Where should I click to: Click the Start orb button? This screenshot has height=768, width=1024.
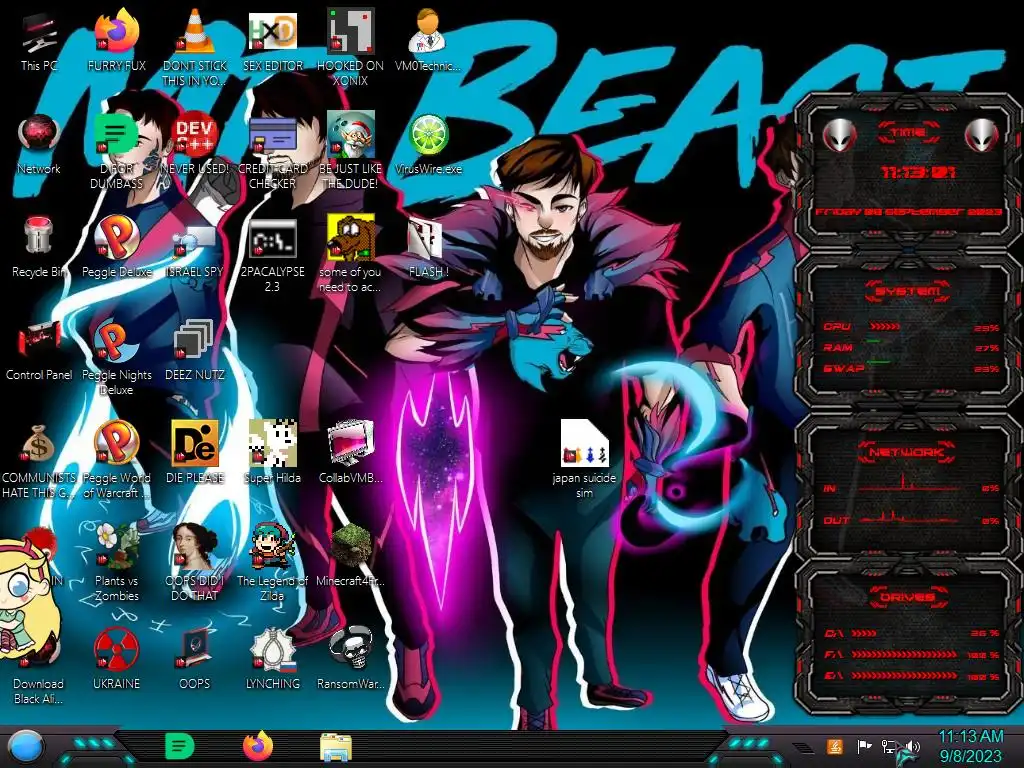click(25, 748)
